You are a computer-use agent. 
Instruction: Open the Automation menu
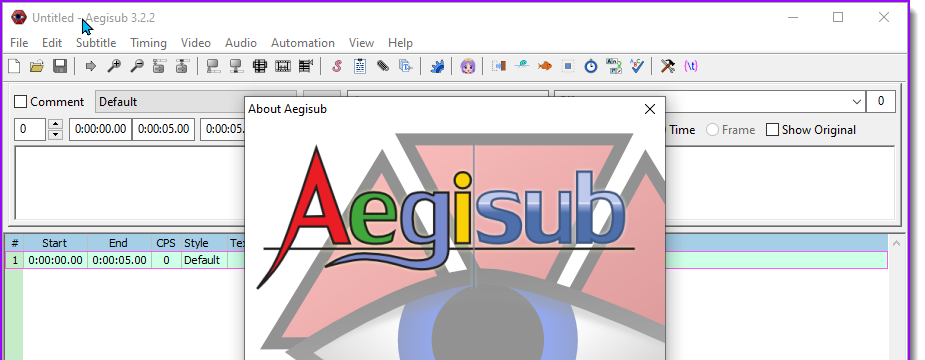[303, 43]
